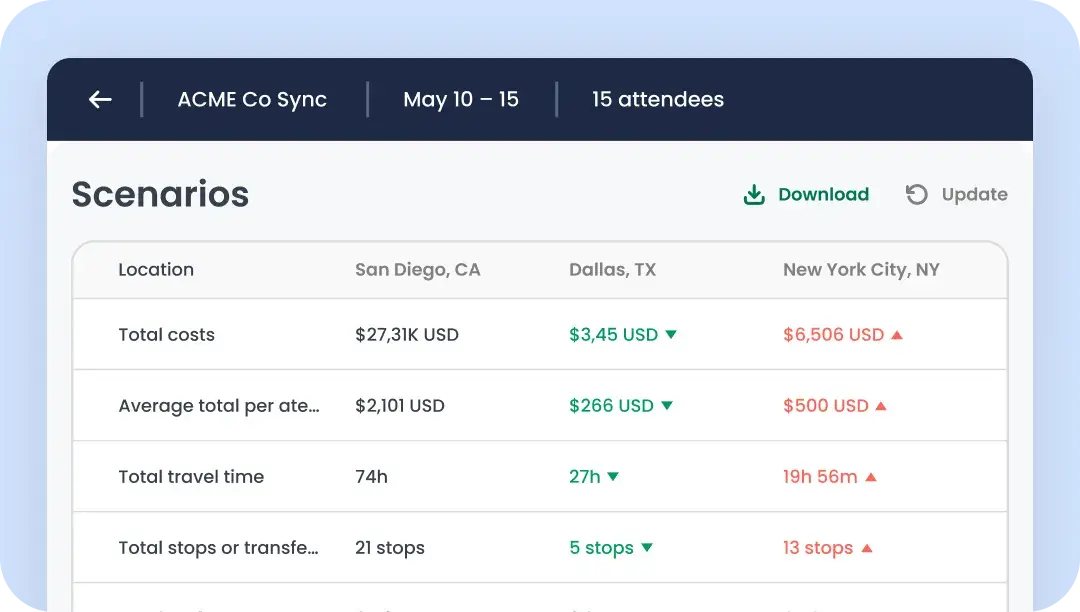1080x612 pixels.
Task: Click the $27,31K USD value
Action: click(x=407, y=335)
